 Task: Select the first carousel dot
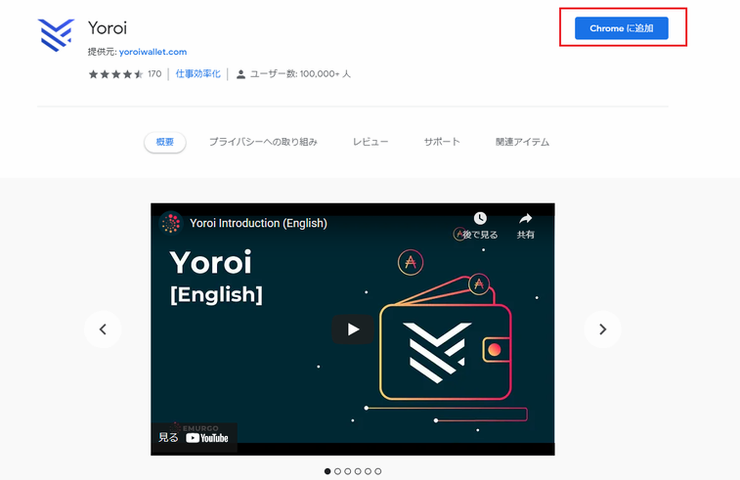pyautogui.click(x=328, y=471)
